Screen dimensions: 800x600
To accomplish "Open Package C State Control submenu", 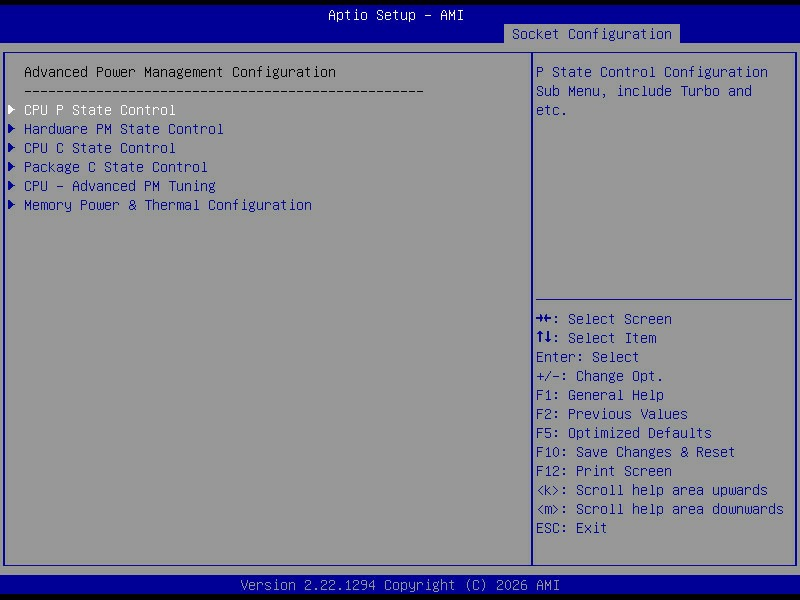I will tap(116, 167).
